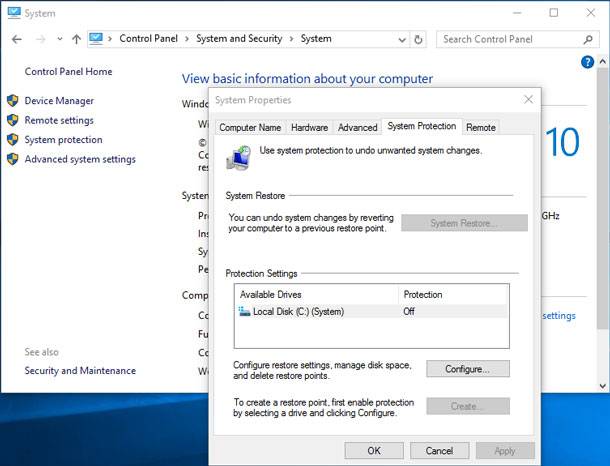Click shield icon beside Device Manager
This screenshot has height=466, width=610.
[12, 101]
